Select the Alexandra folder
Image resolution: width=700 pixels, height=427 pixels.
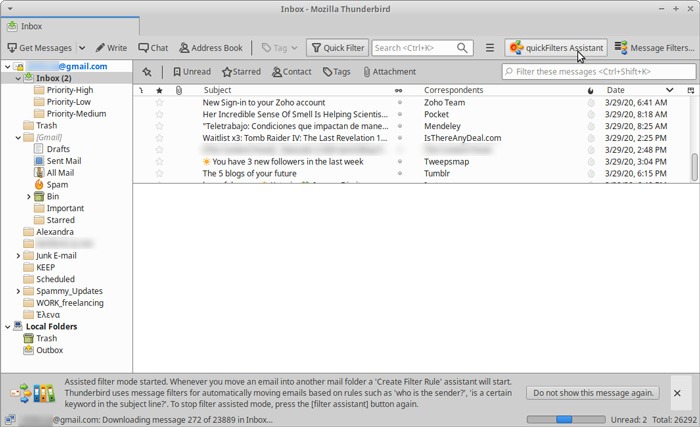coord(54,232)
